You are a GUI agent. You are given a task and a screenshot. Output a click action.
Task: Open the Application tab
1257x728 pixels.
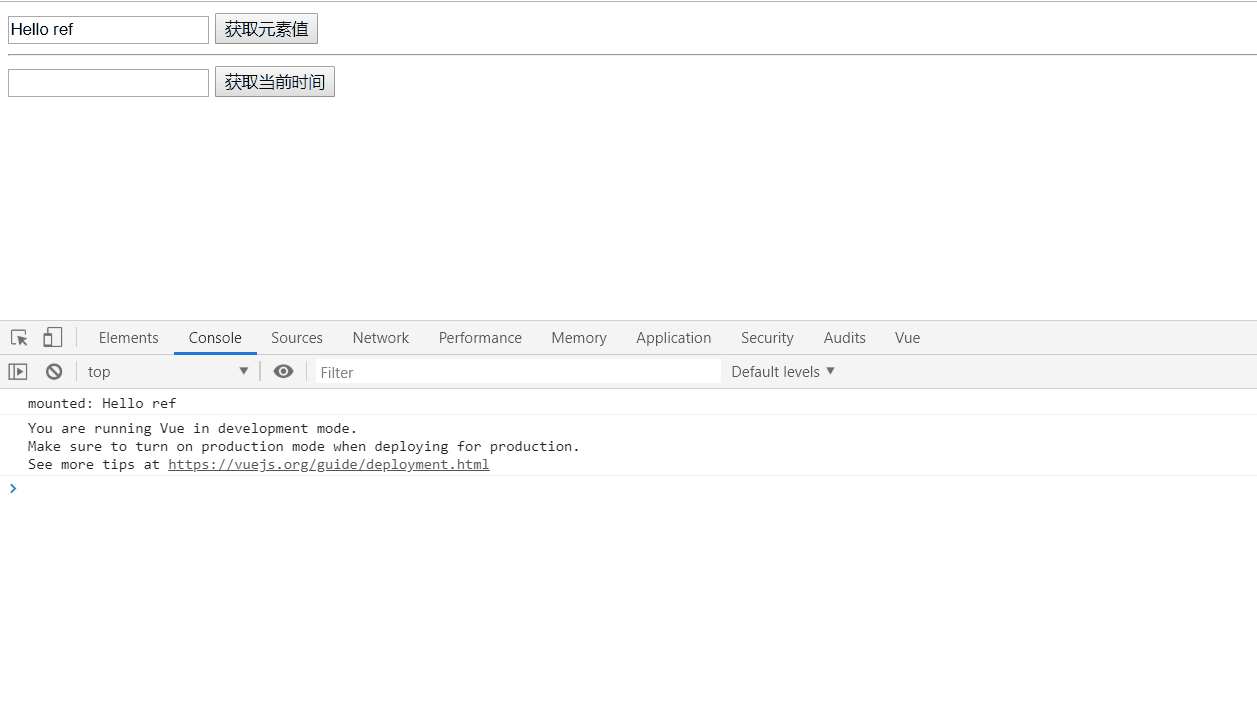coord(674,338)
